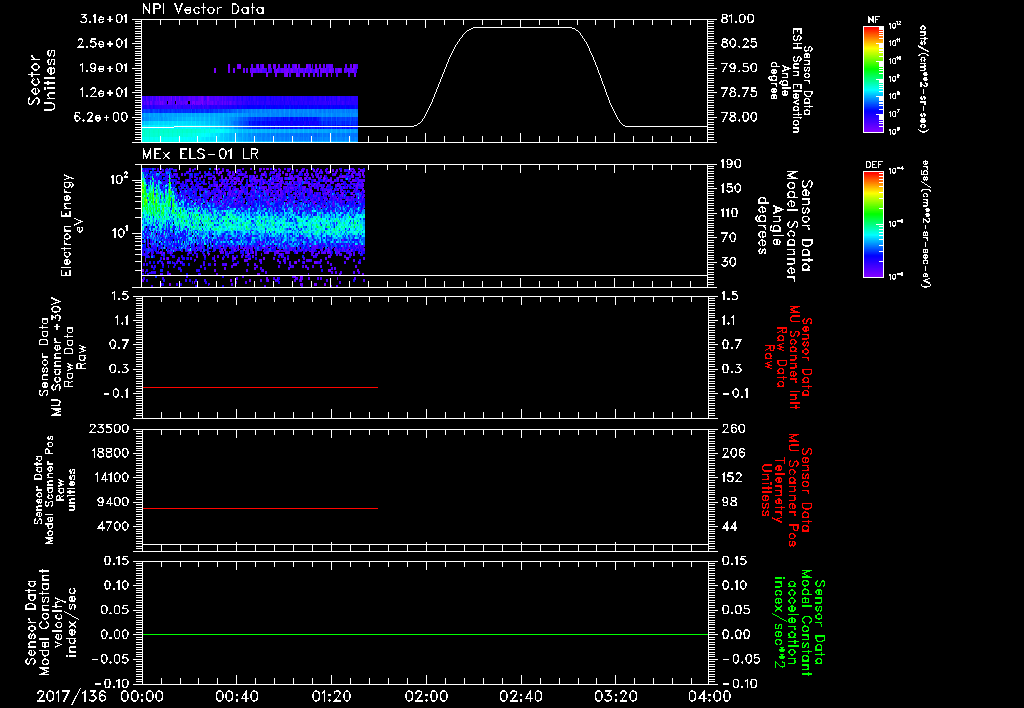Click the NPI sector spectrogram data

click(x=249, y=103)
